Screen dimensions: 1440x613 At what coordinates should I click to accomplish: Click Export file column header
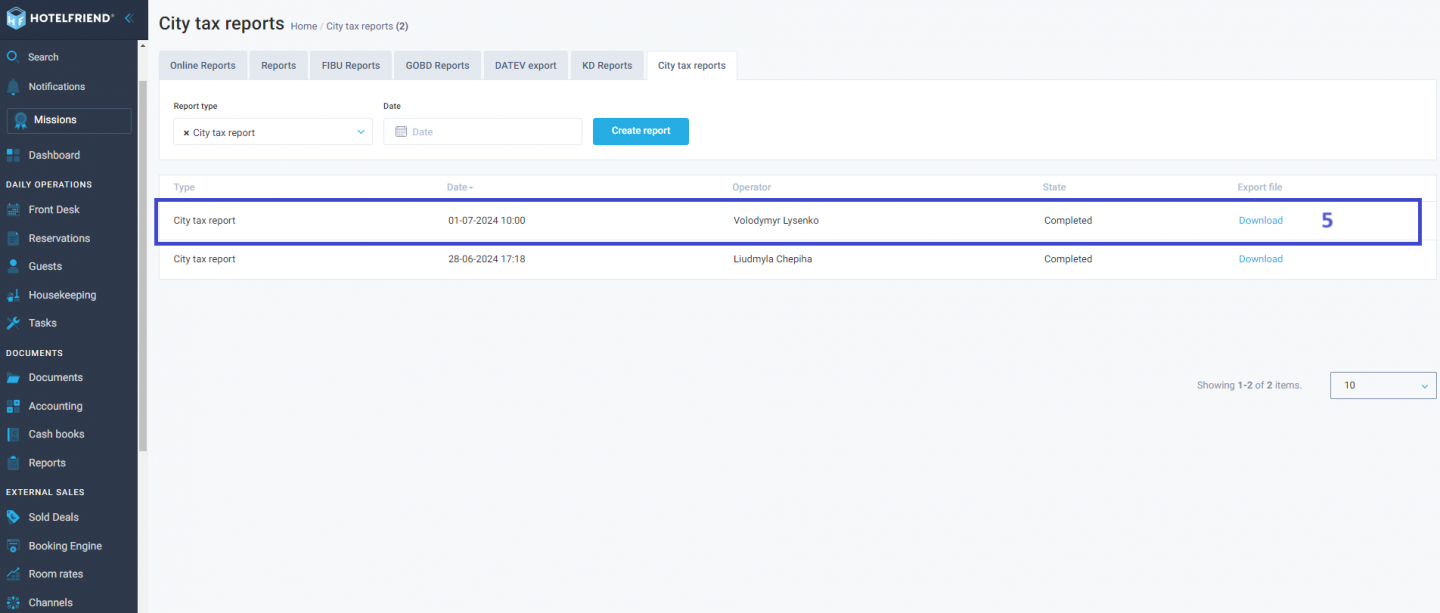(x=1260, y=187)
